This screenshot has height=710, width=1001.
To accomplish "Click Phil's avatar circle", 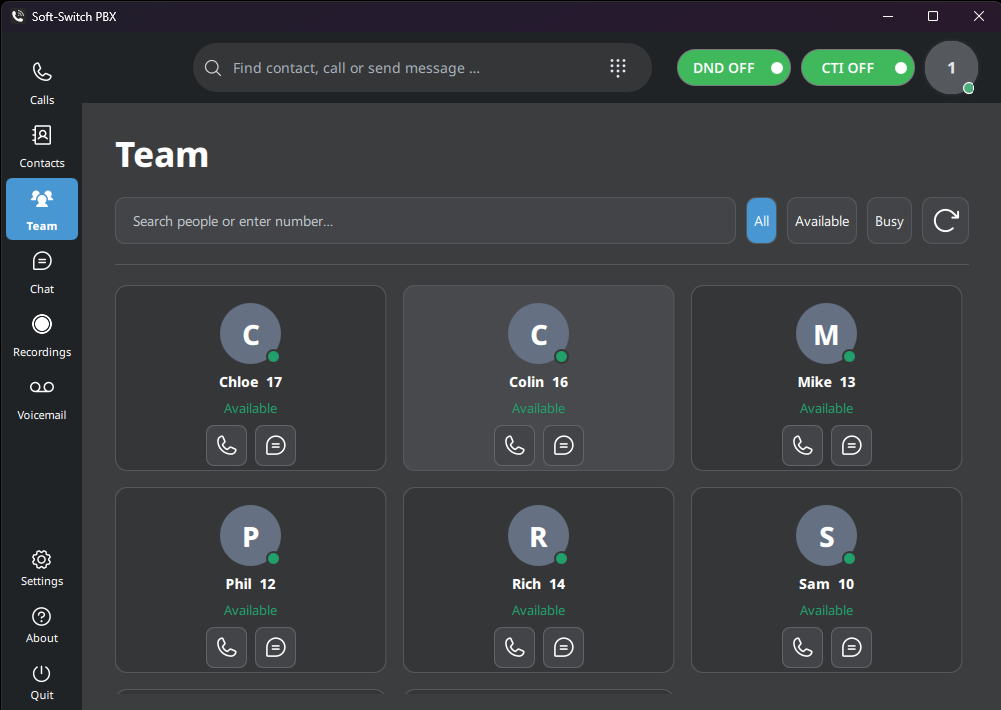I will coord(250,536).
